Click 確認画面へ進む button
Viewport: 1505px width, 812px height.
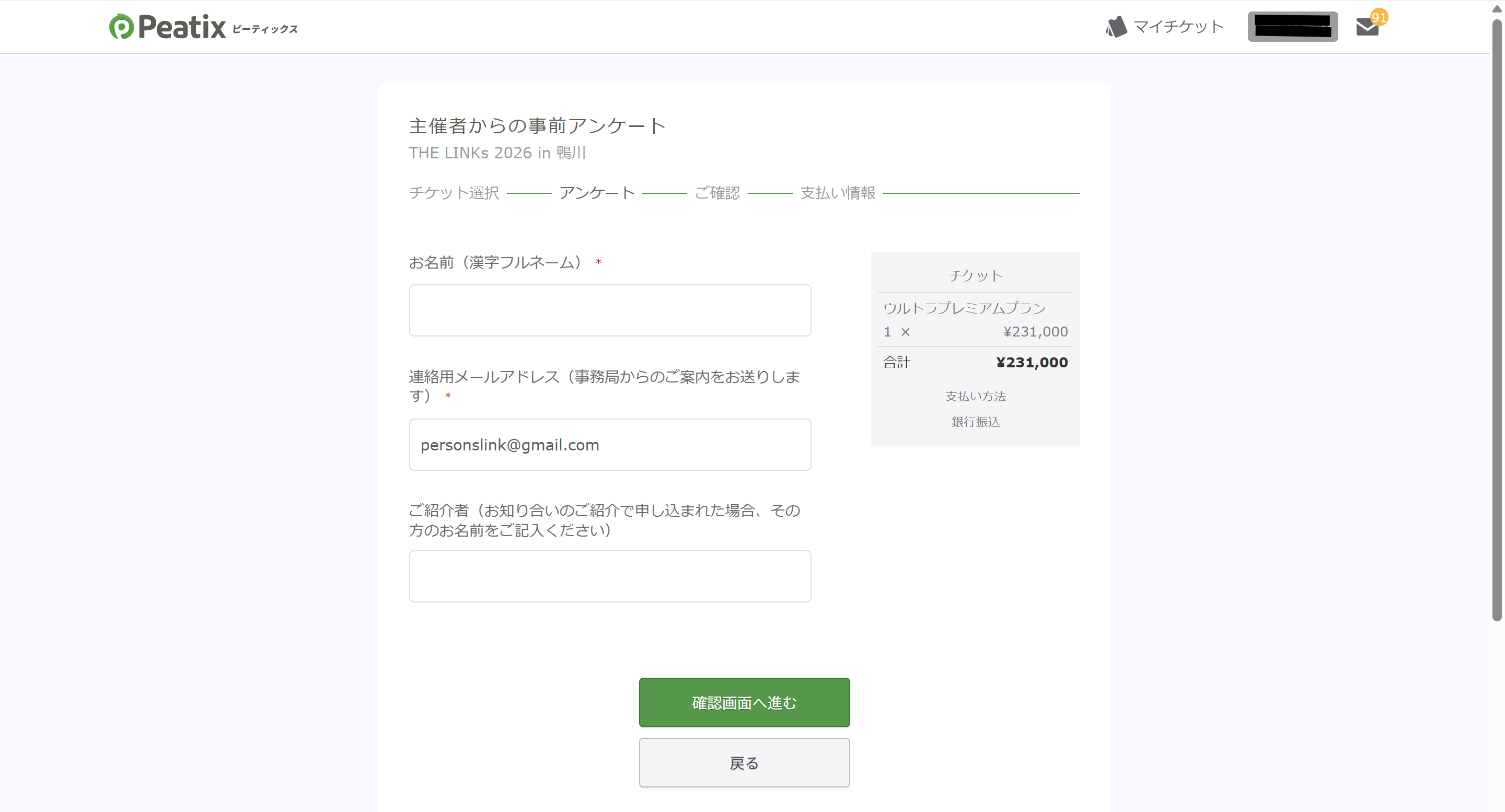744,703
